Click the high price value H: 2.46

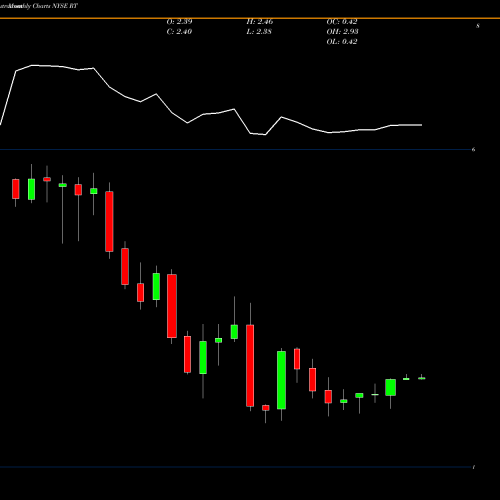point(260,22)
